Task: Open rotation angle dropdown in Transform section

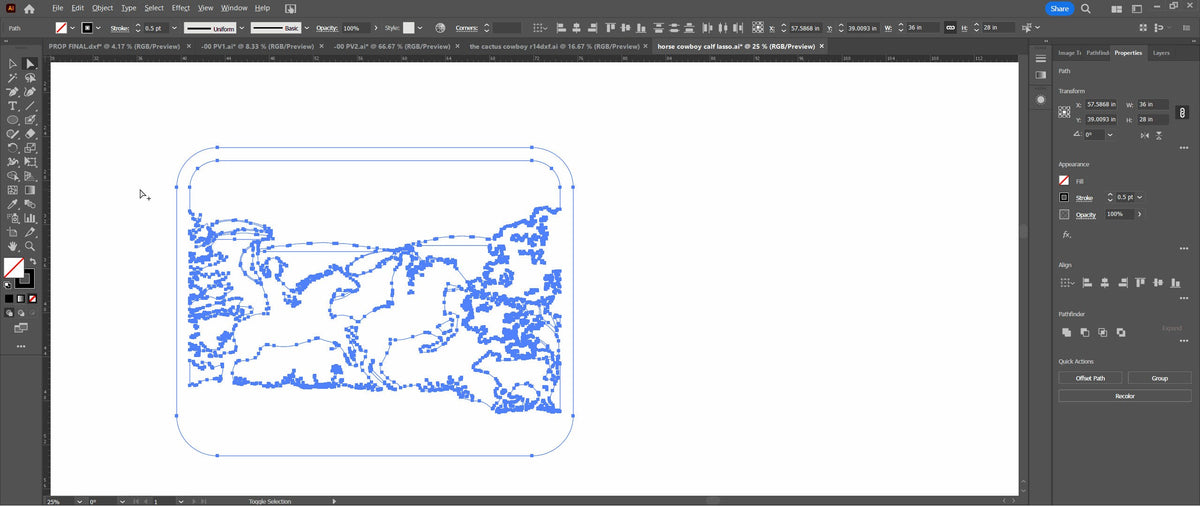Action: 1110,135
